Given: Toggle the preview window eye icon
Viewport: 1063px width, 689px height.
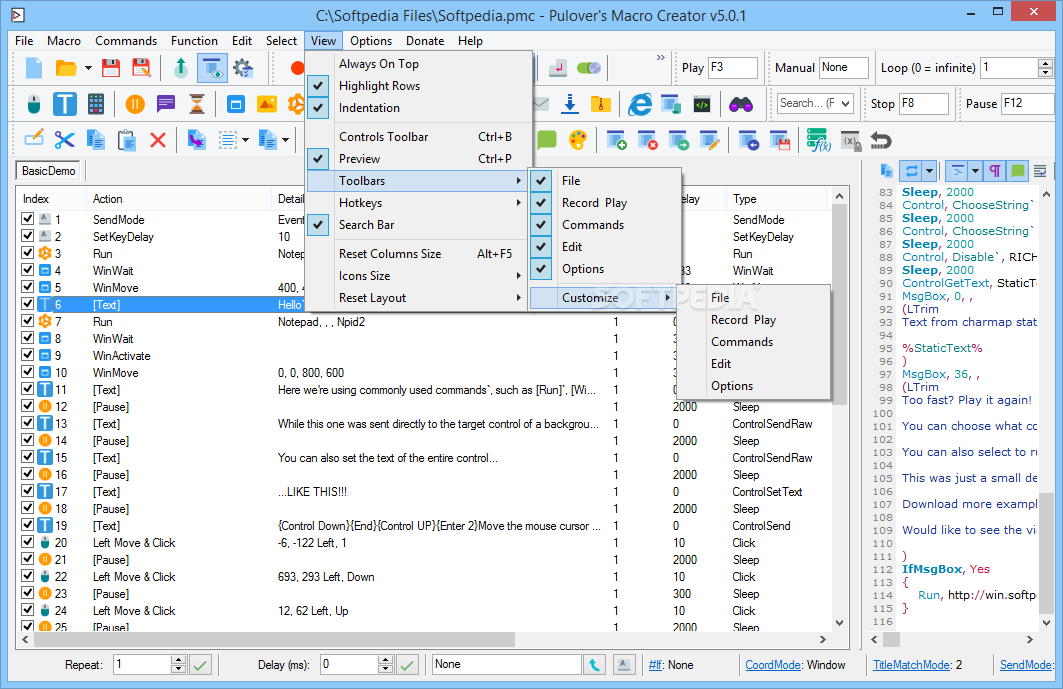Looking at the screenshot, I should (x=212, y=68).
